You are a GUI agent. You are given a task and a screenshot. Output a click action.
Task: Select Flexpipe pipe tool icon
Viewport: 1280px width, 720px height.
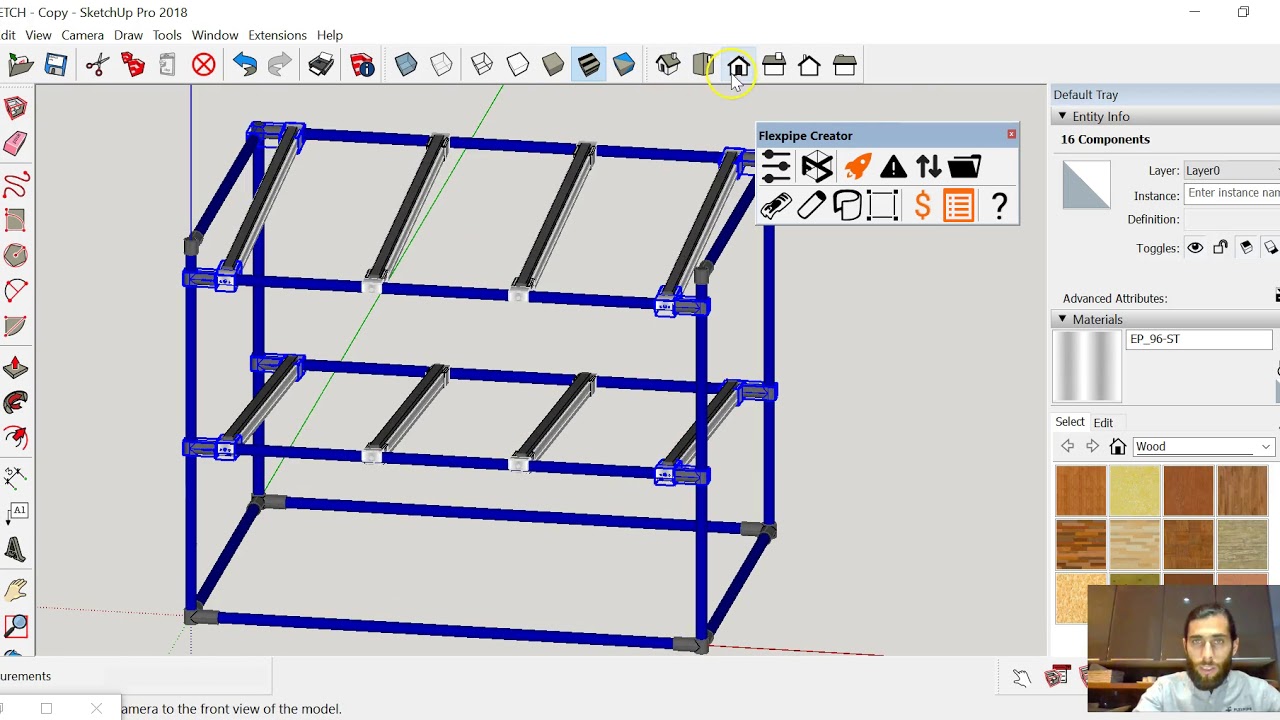tap(812, 207)
